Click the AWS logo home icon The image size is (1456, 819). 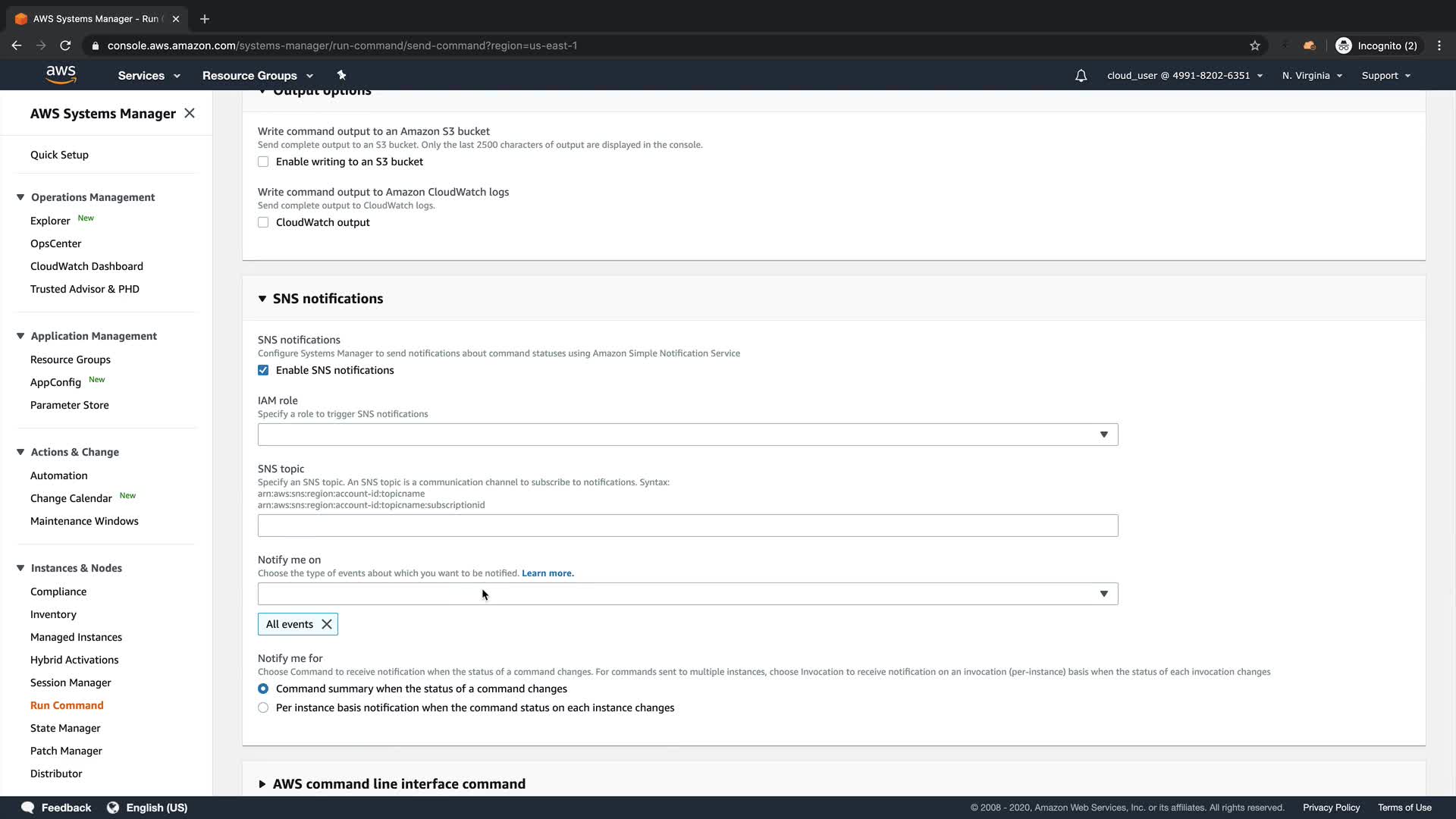(x=61, y=74)
